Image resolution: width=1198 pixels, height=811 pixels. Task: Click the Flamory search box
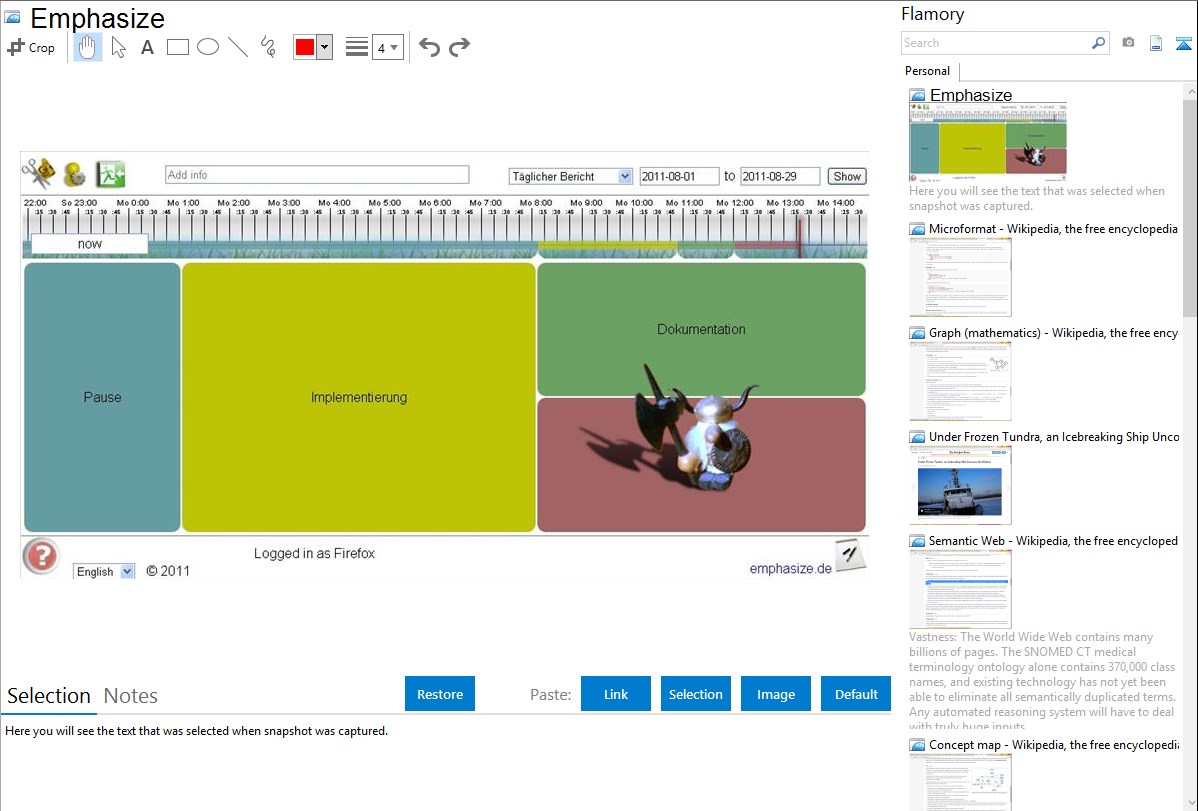click(x=995, y=43)
